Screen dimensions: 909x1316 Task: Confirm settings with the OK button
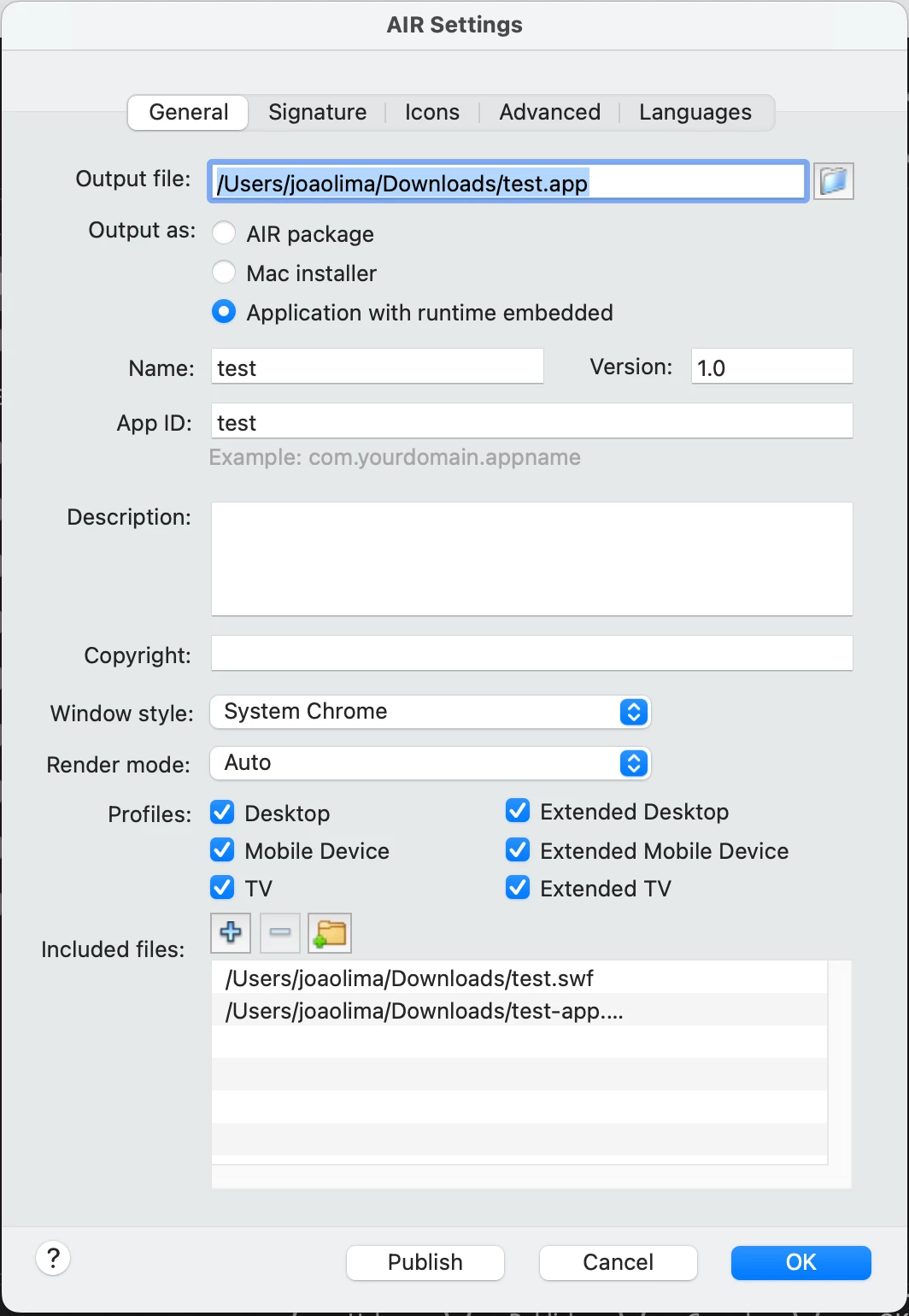point(801,1262)
